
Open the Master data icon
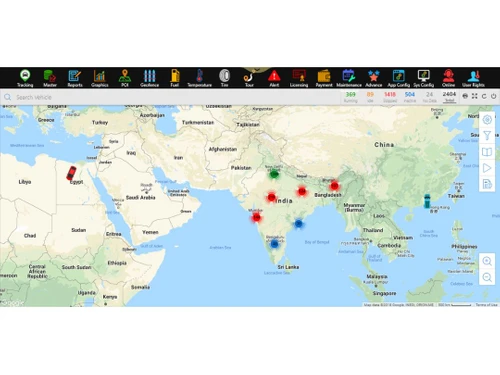pyautogui.click(x=50, y=78)
